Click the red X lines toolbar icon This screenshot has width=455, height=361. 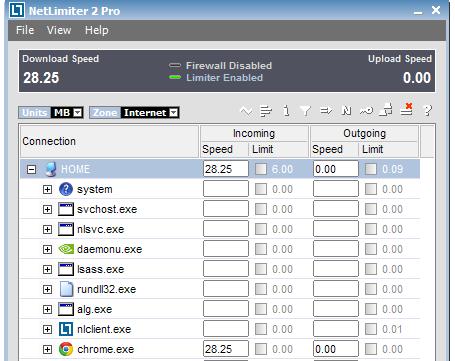coord(407,109)
